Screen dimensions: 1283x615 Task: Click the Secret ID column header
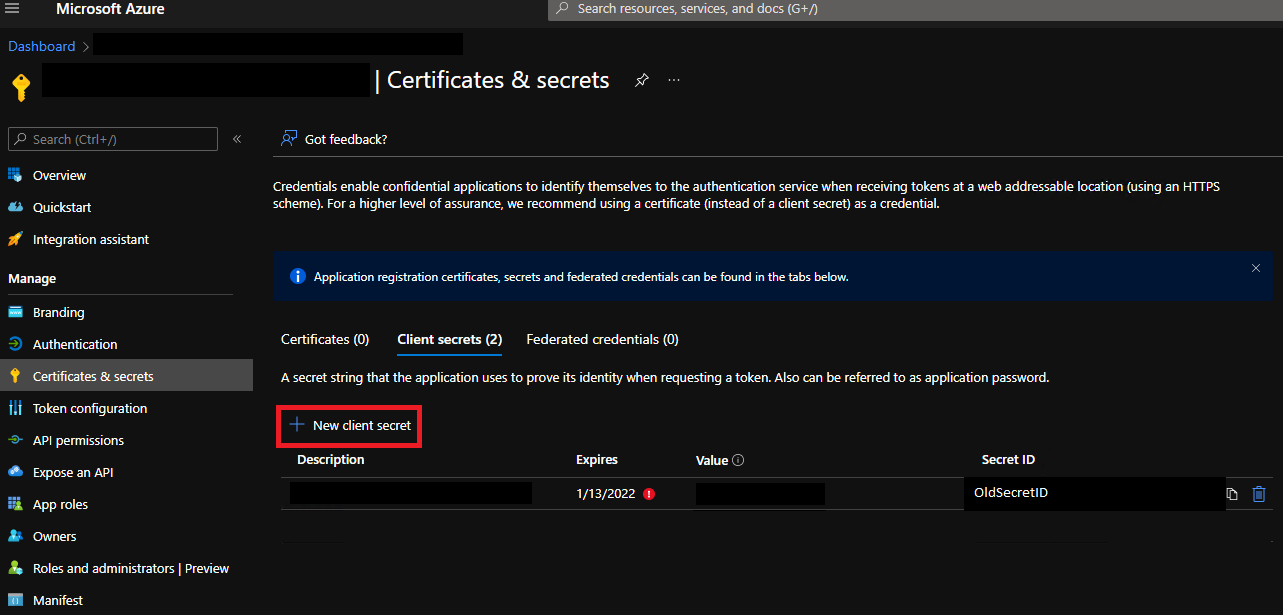click(1008, 459)
